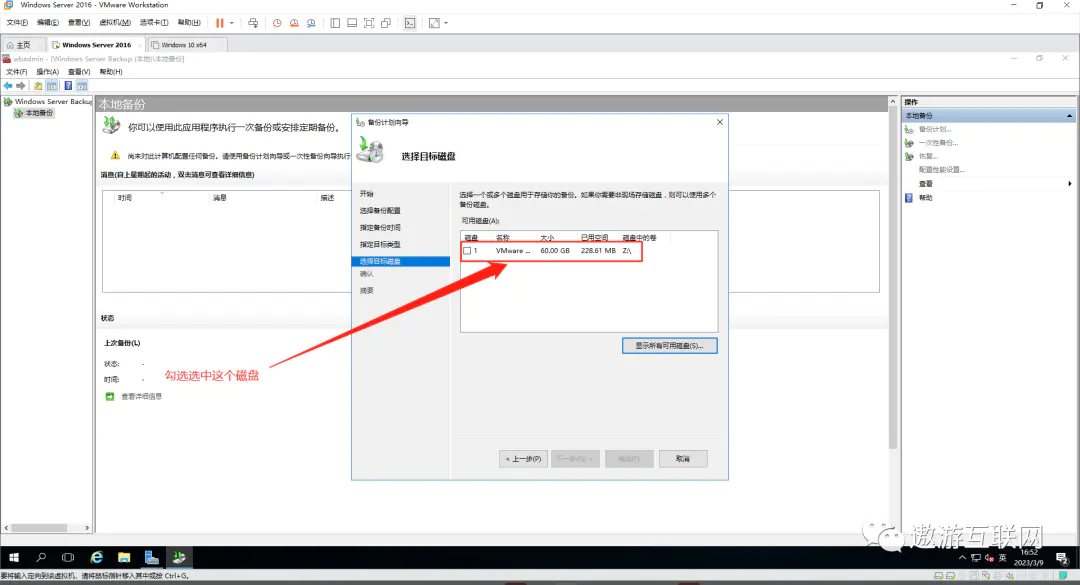Select the 开始 step in the wizard sidebar
This screenshot has height=585, width=1080.
tap(366, 194)
